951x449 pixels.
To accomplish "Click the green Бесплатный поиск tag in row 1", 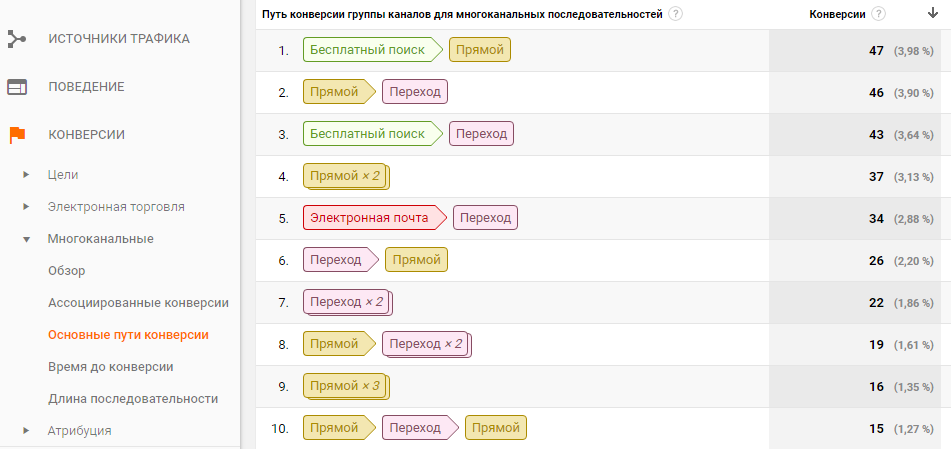I will (368, 50).
